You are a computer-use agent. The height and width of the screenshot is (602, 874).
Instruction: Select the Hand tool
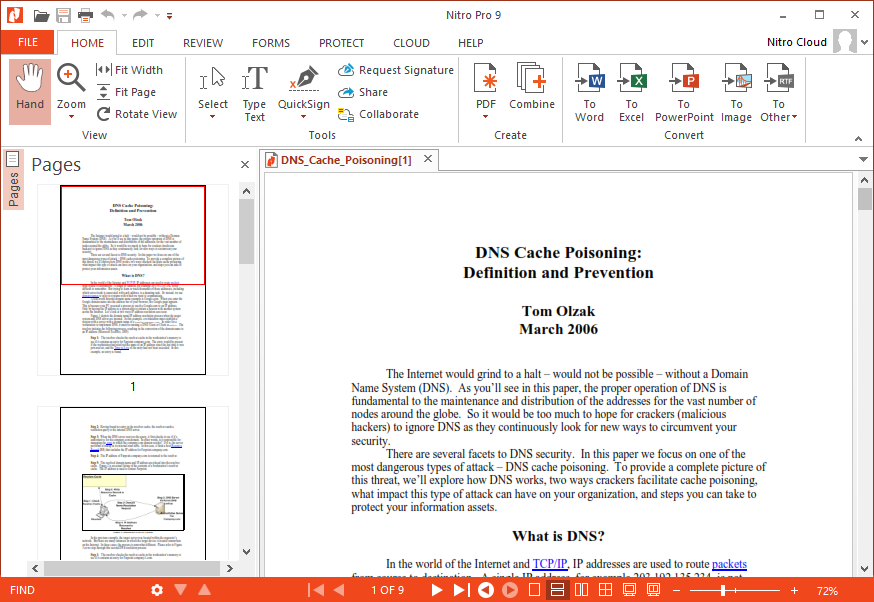(x=29, y=90)
